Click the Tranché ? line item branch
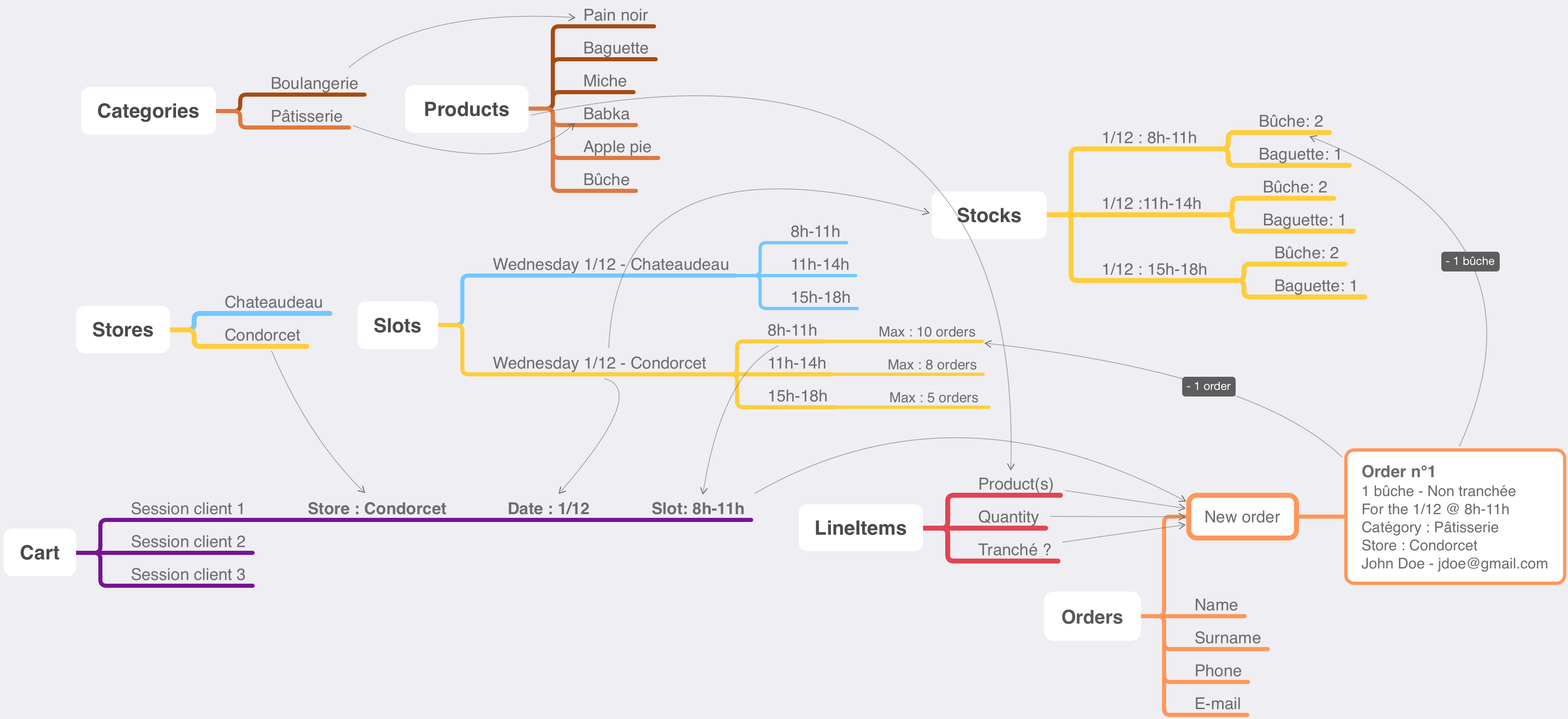Image resolution: width=1568 pixels, height=719 pixels. 1014,550
